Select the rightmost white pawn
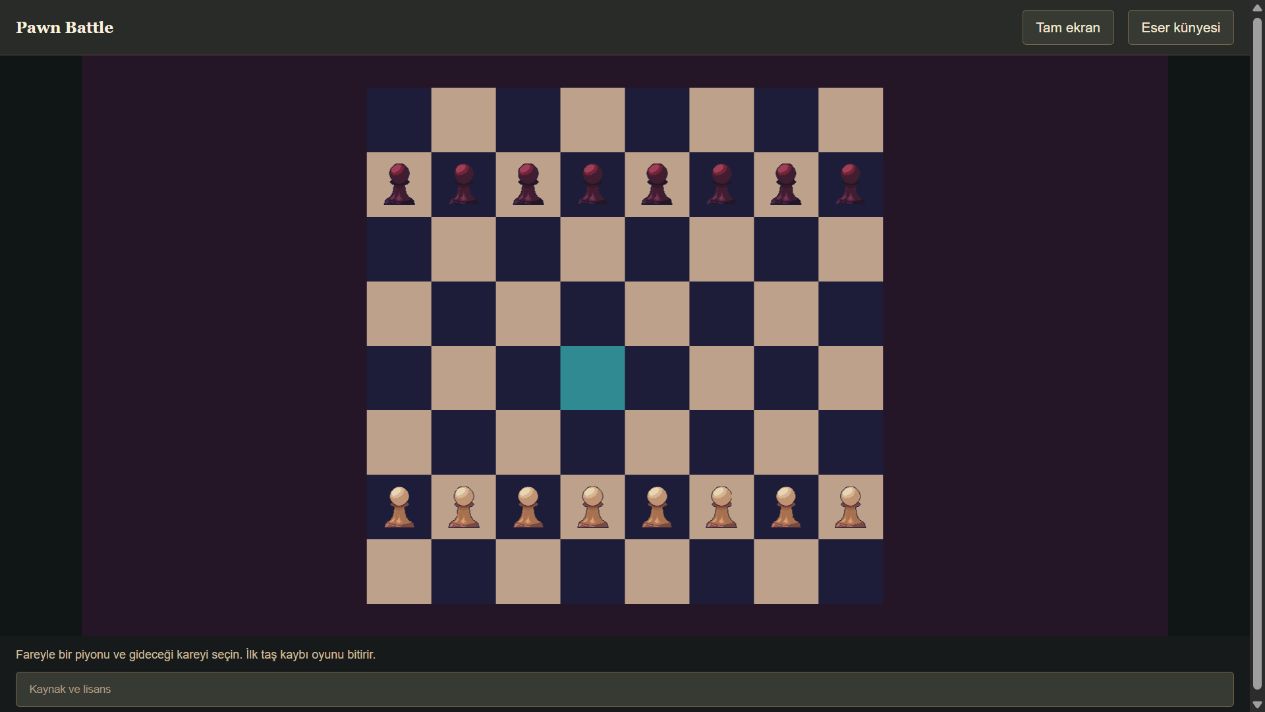This screenshot has height=712, width=1265. 850,507
